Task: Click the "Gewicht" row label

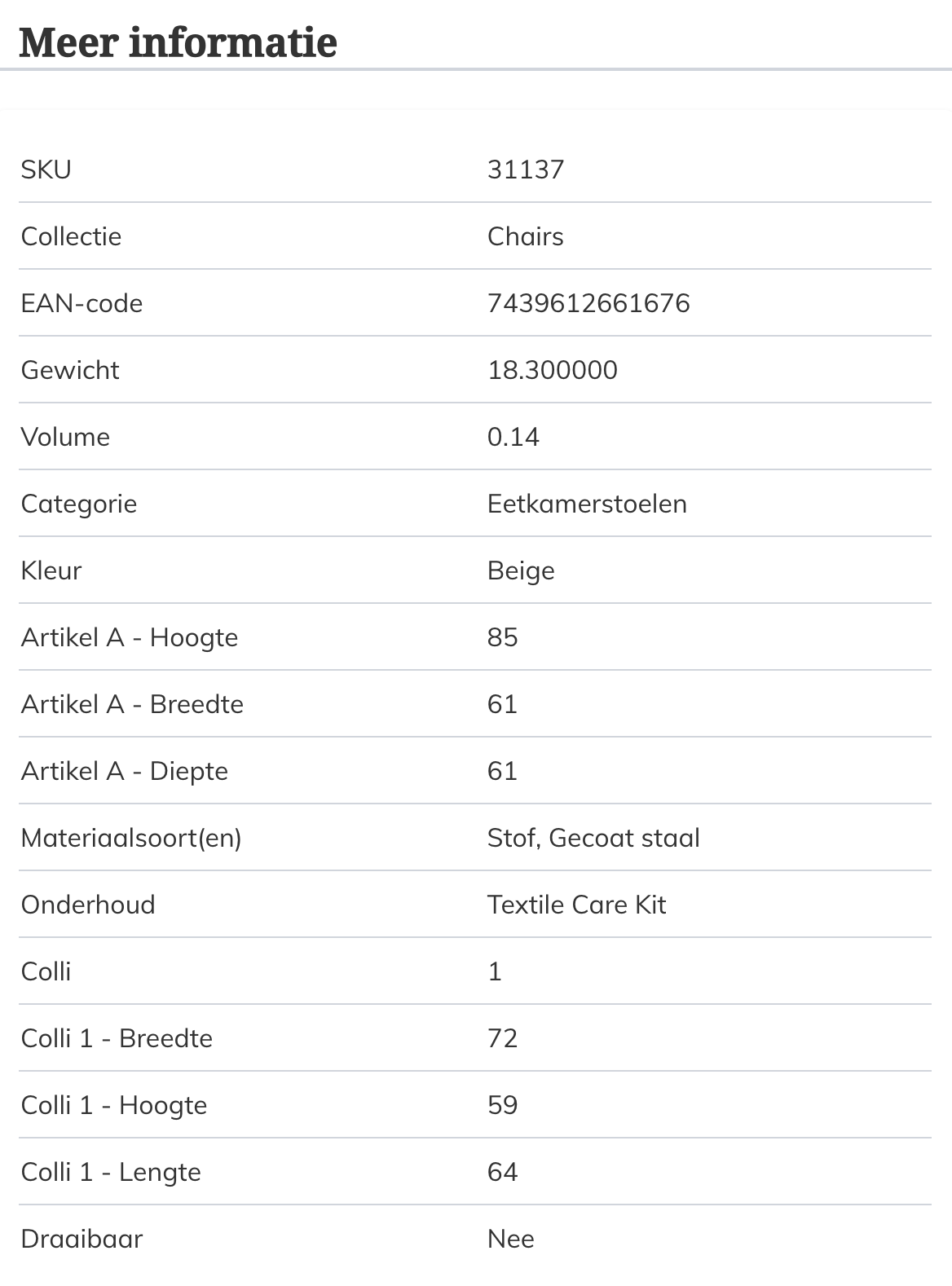Action: tap(70, 370)
